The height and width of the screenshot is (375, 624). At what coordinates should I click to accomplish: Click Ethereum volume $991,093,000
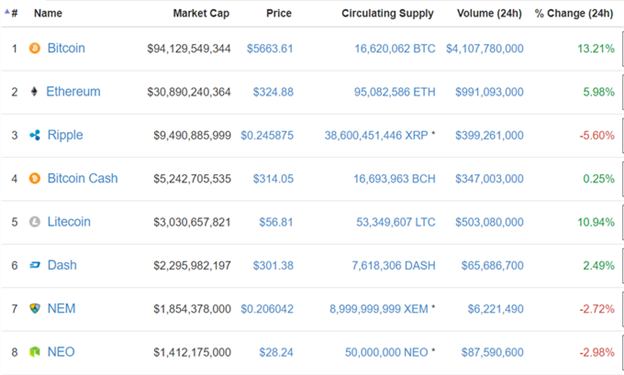489,92
